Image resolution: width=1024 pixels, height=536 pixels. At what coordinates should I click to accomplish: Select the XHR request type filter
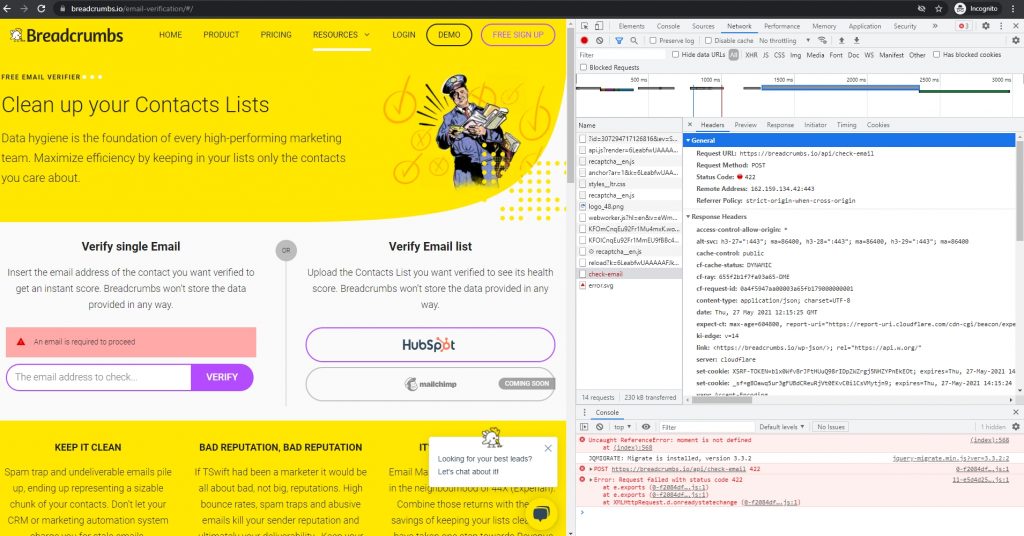coord(751,55)
